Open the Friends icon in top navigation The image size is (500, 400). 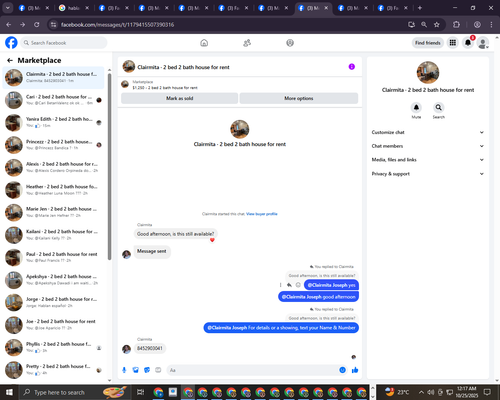pos(247,43)
